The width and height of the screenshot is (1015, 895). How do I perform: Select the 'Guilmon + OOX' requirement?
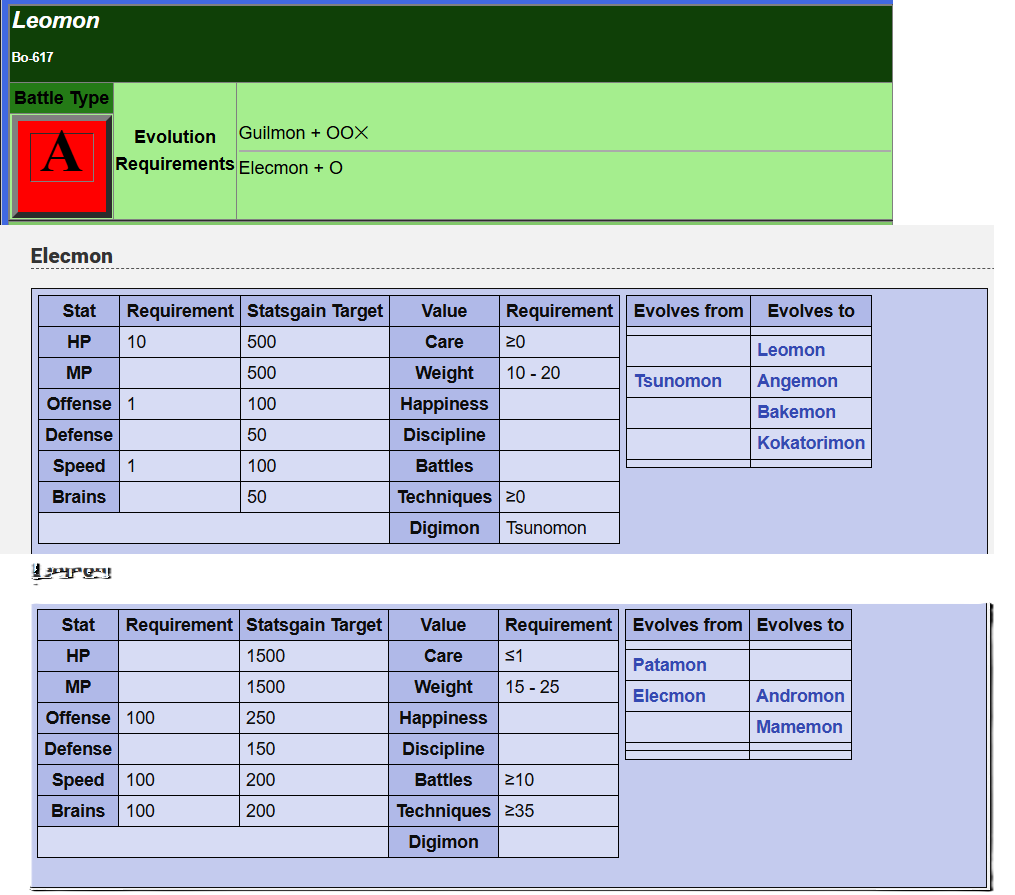click(x=303, y=133)
